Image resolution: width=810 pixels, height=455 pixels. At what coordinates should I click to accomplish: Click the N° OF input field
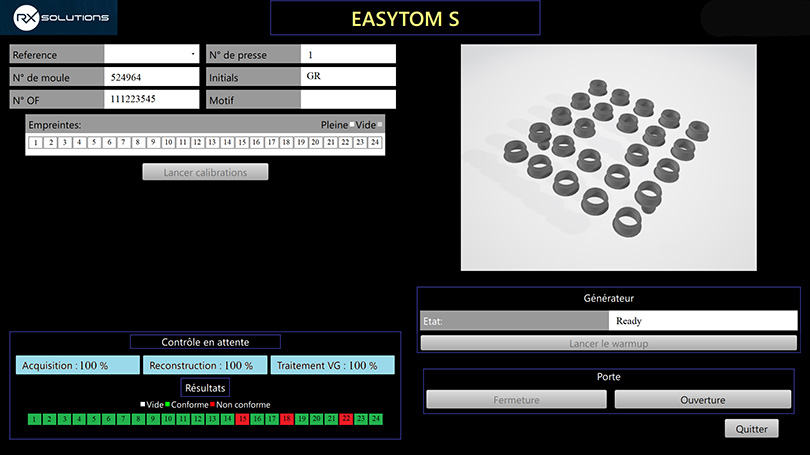click(x=151, y=99)
